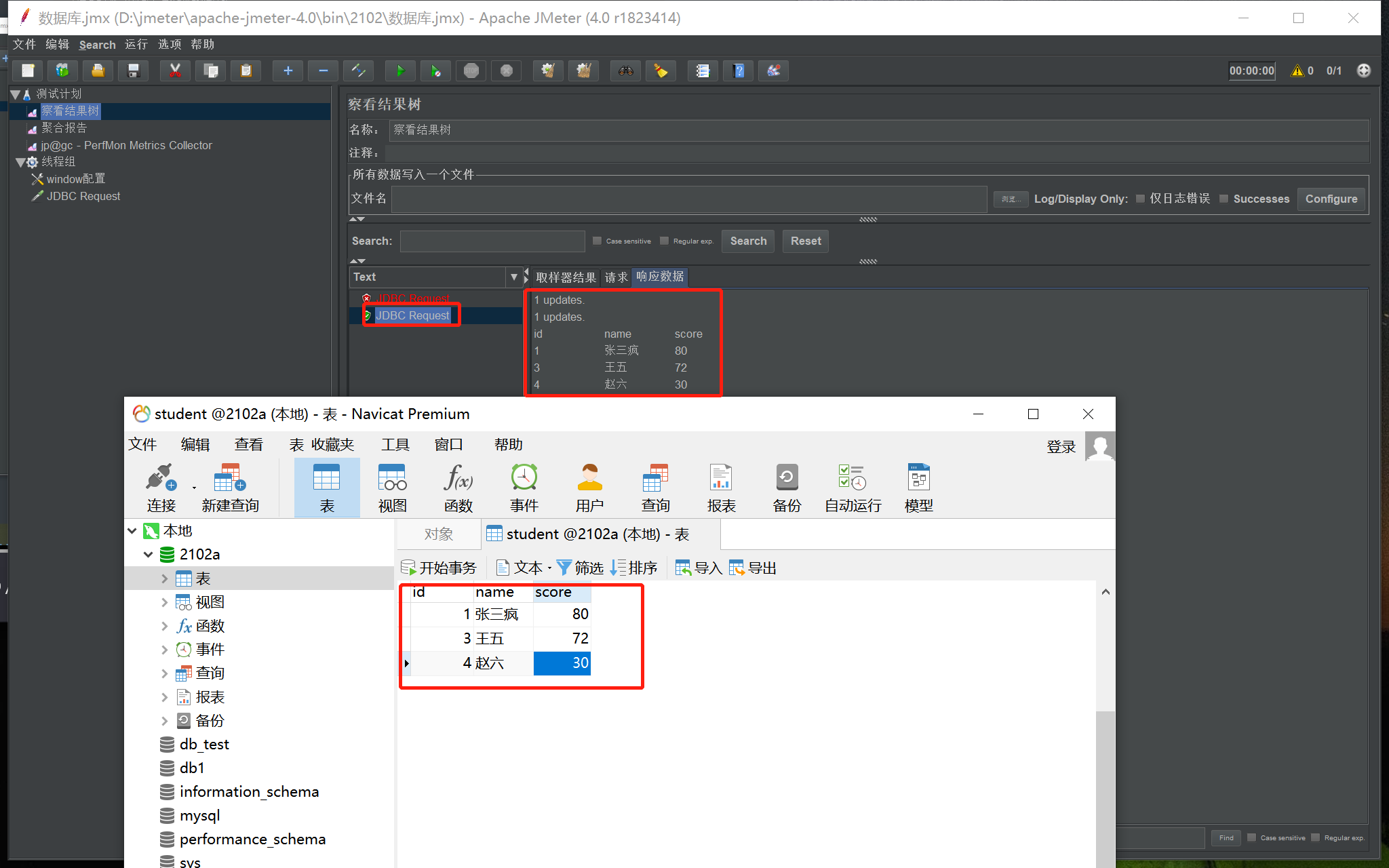Click the 文件名 input field
The image size is (1389, 868).
coord(688,199)
